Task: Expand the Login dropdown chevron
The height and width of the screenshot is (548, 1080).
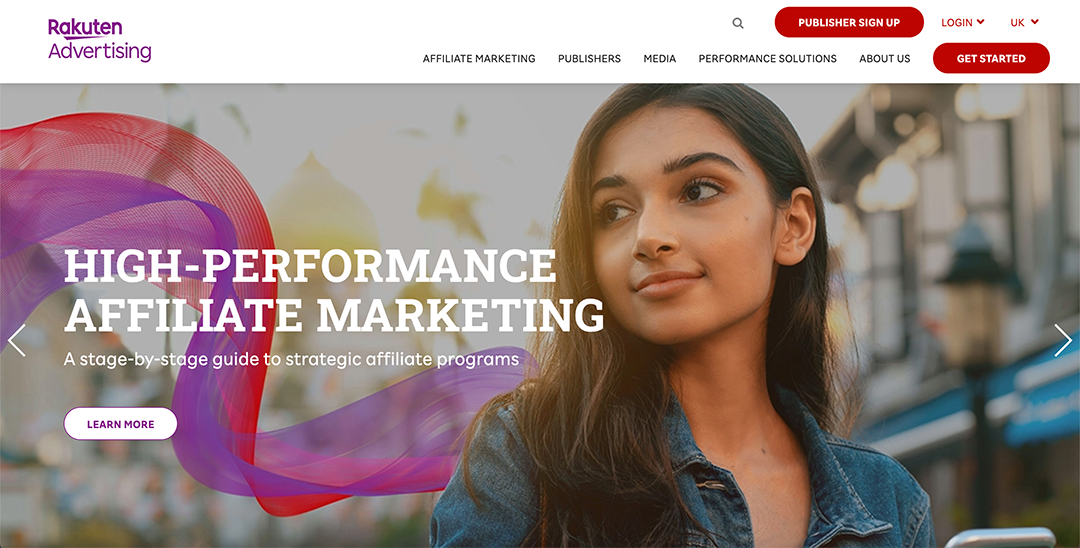Action: (x=980, y=22)
